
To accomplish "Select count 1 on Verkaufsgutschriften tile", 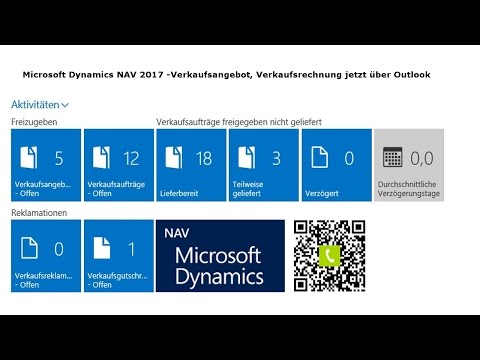I will [132, 249].
